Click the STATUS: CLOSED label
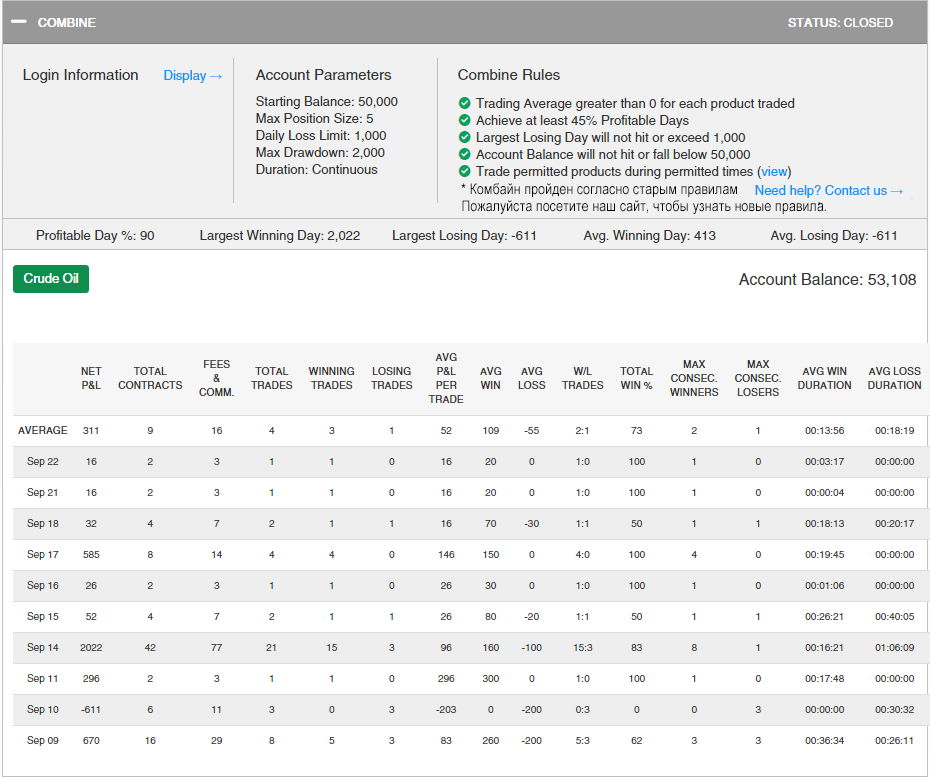The width and height of the screenshot is (930, 777). (840, 22)
